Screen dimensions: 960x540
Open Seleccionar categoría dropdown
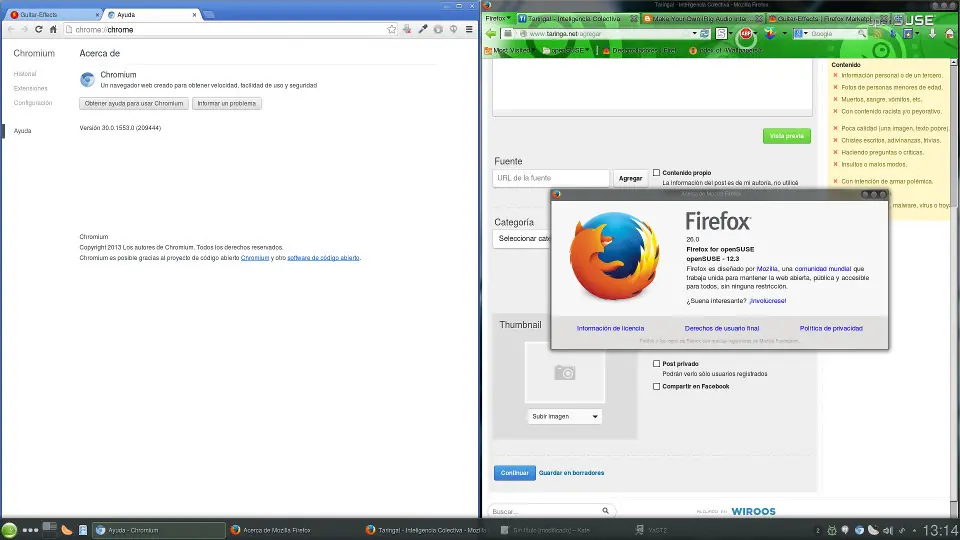coord(522,238)
